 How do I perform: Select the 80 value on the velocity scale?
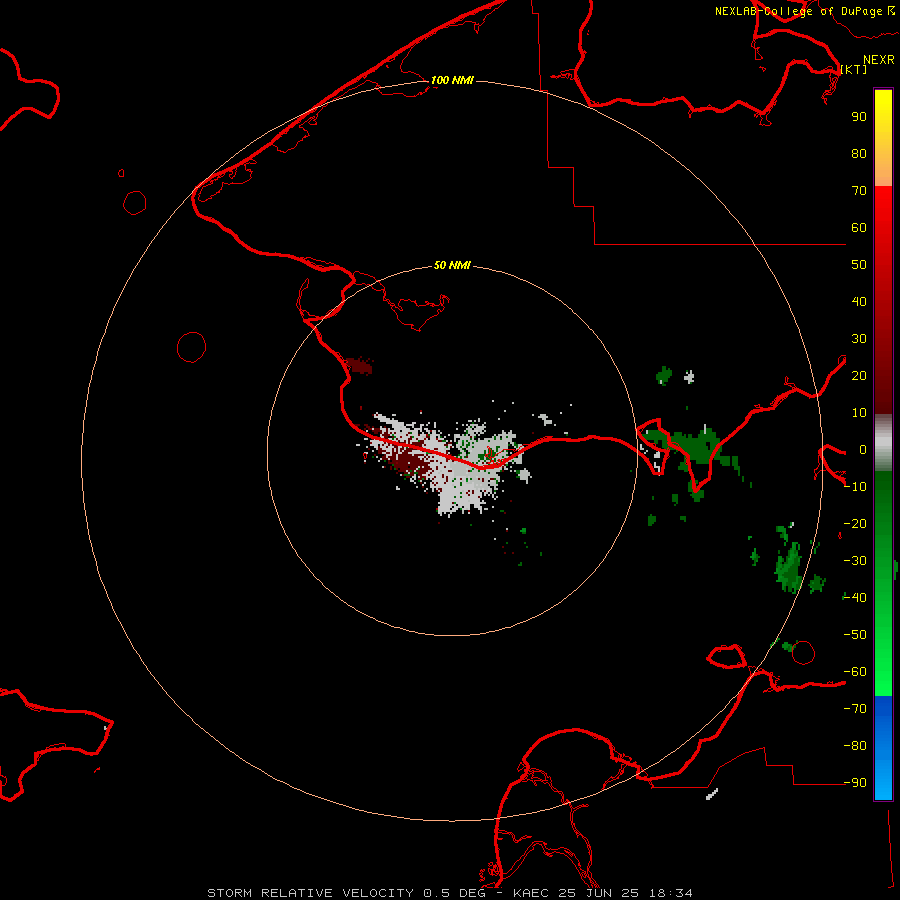(x=859, y=153)
